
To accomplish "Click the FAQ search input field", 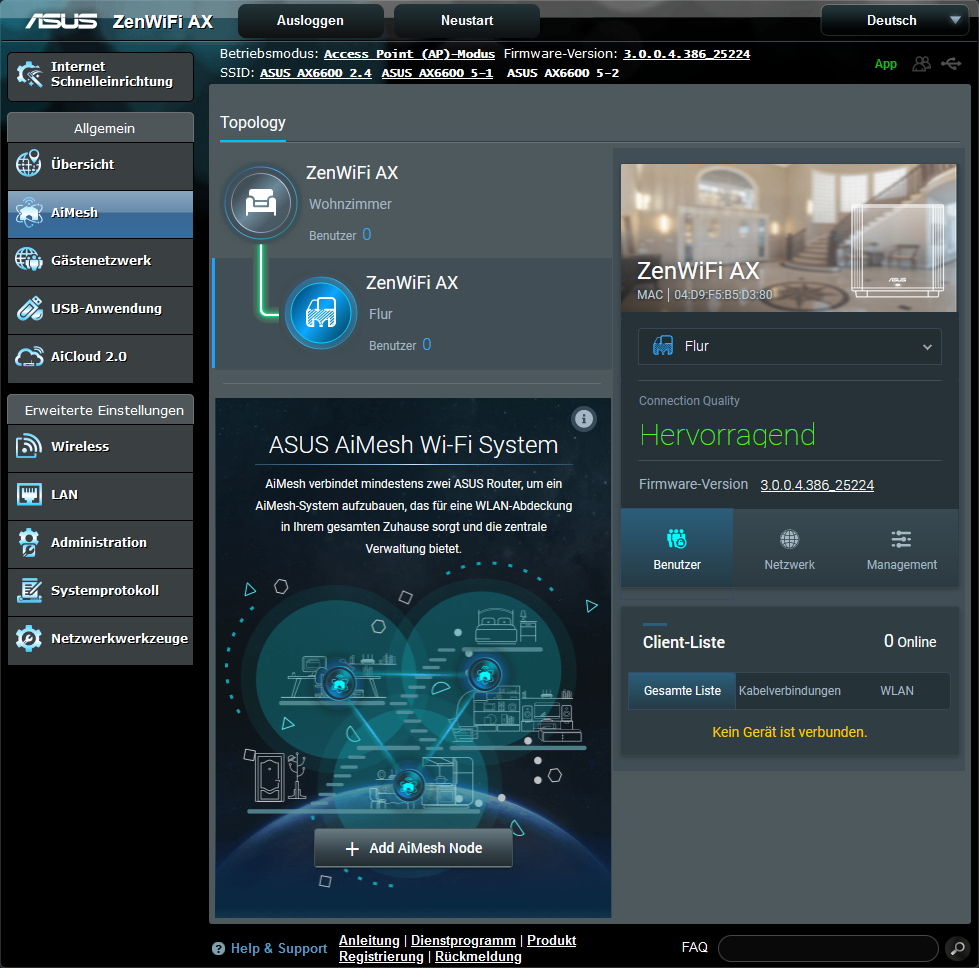I will click(828, 947).
